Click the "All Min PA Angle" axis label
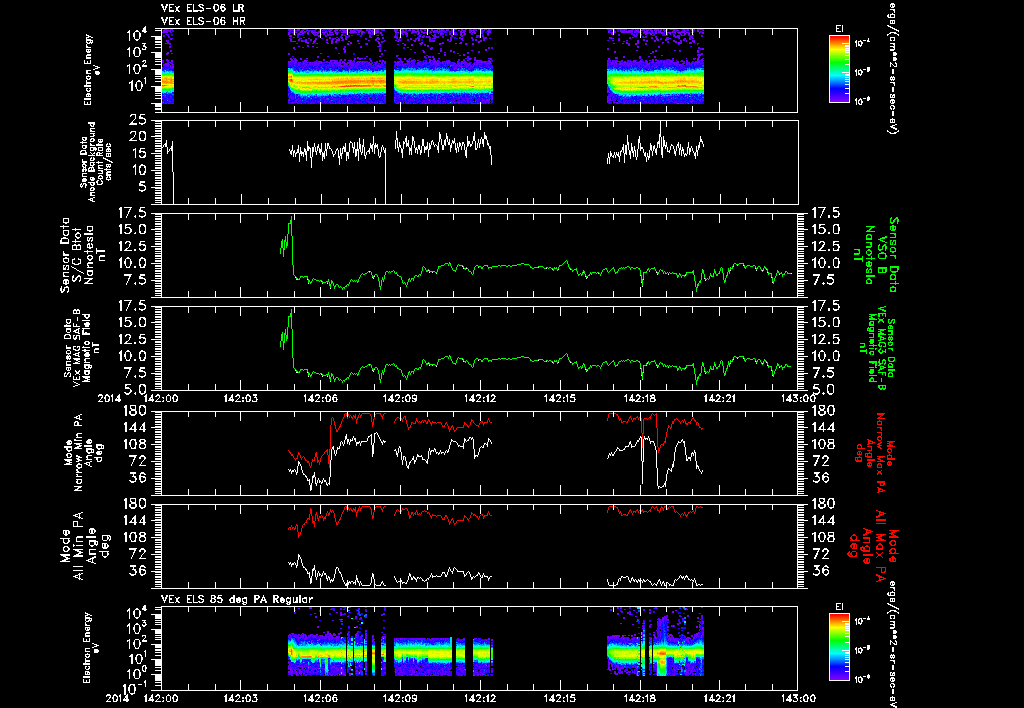 pyautogui.click(x=86, y=545)
